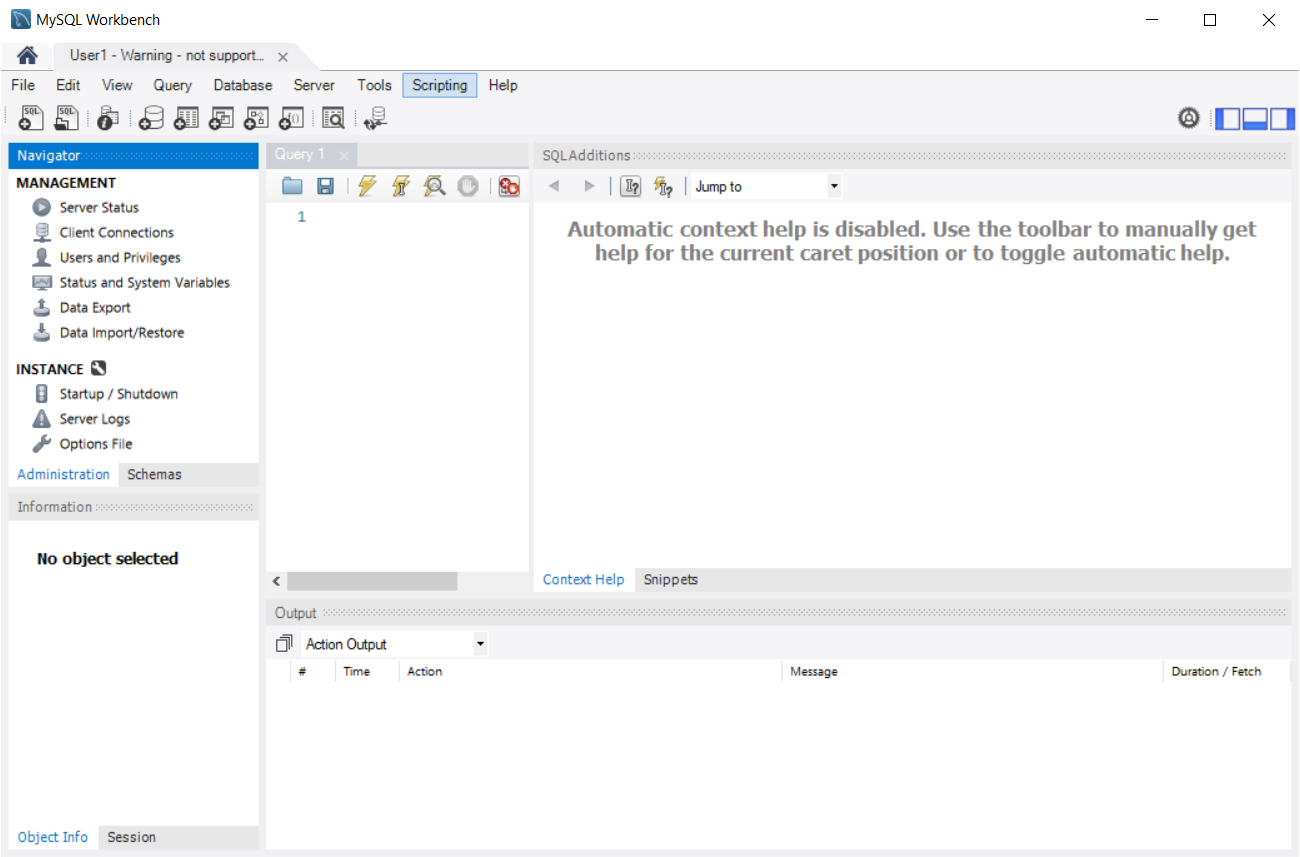Open Users and Privileges
The width and height of the screenshot is (1300, 857).
click(x=120, y=257)
